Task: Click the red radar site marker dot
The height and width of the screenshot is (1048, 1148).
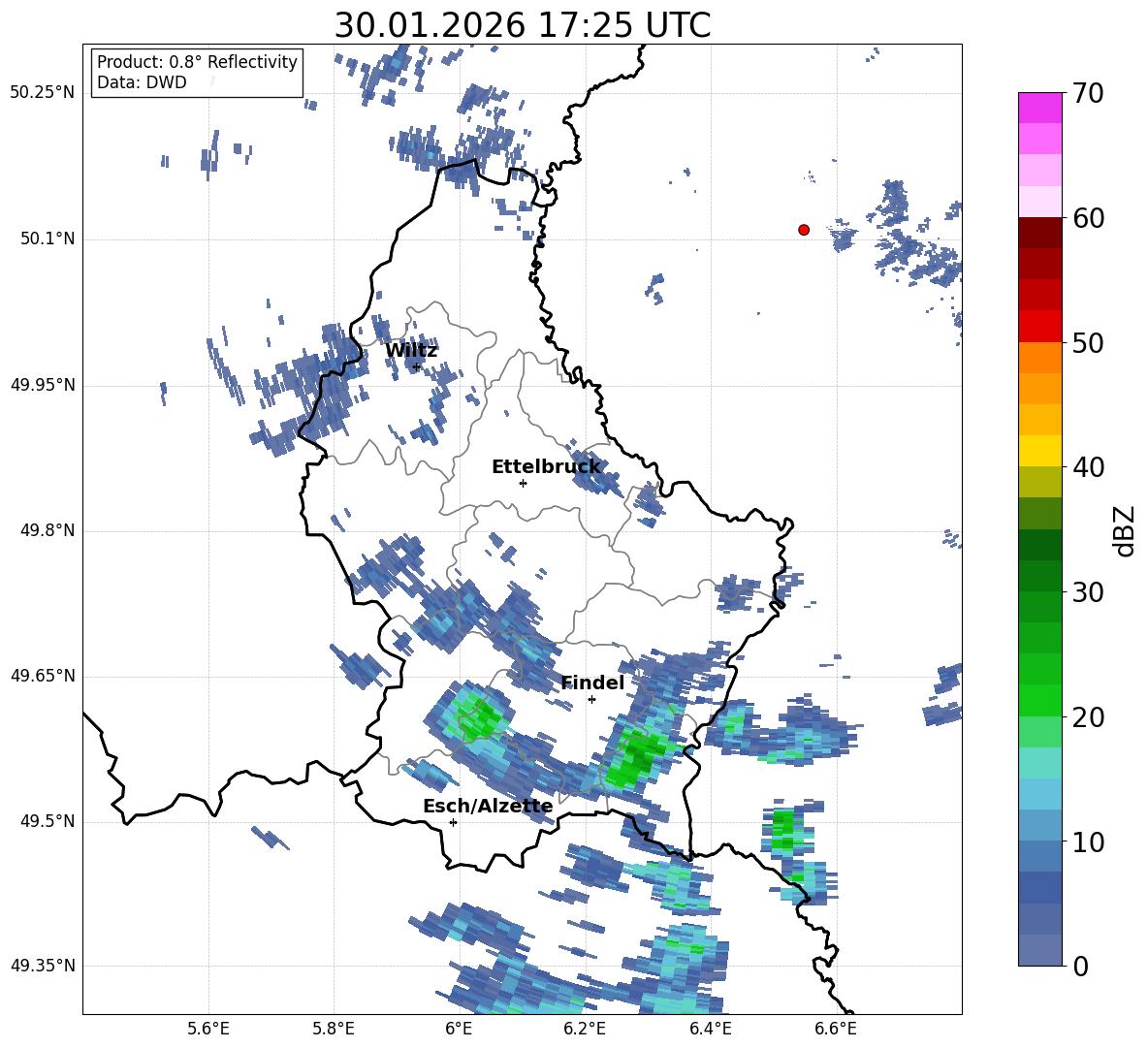Action: click(803, 230)
